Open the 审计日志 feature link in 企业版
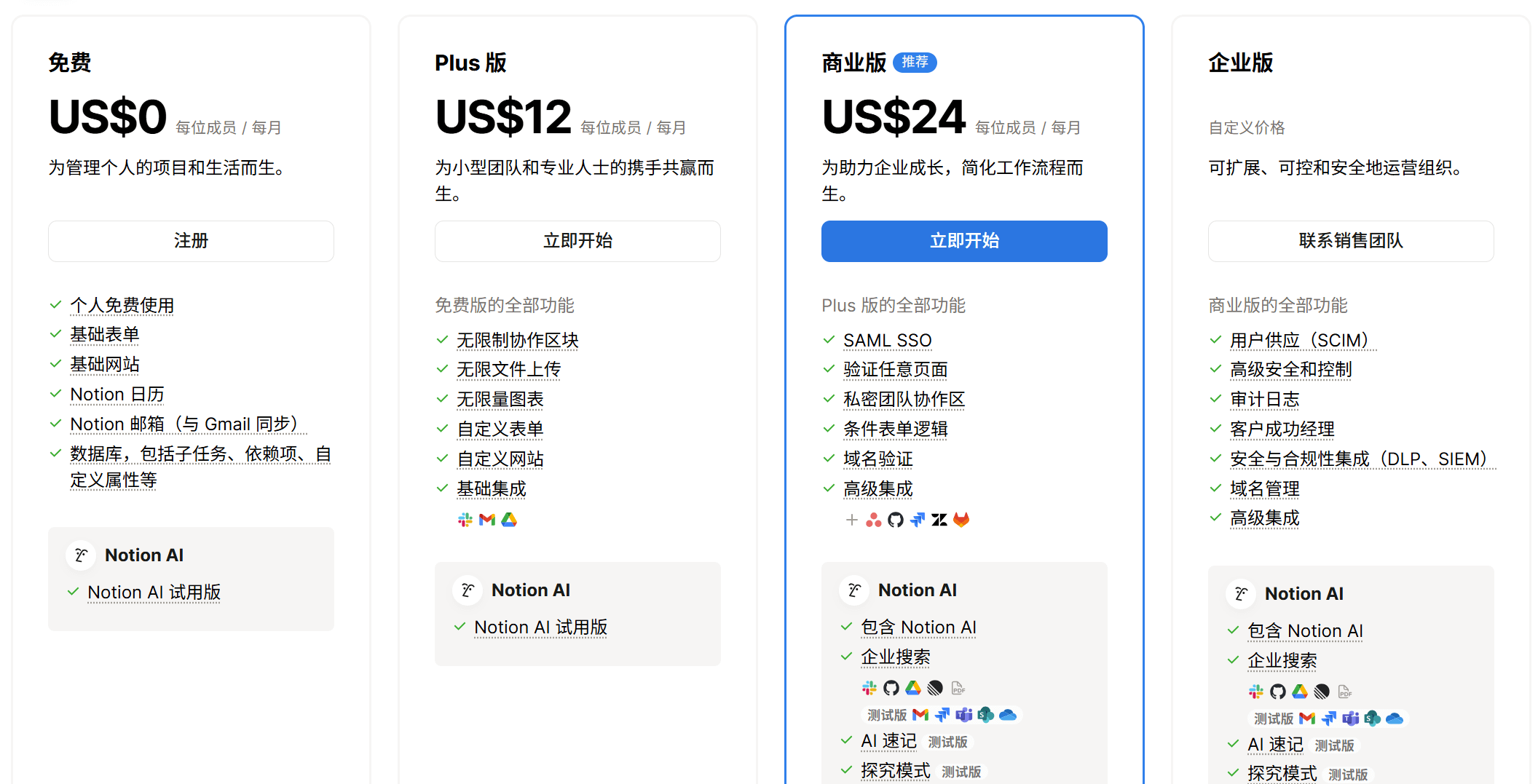The image size is (1538, 784). coord(1264,400)
